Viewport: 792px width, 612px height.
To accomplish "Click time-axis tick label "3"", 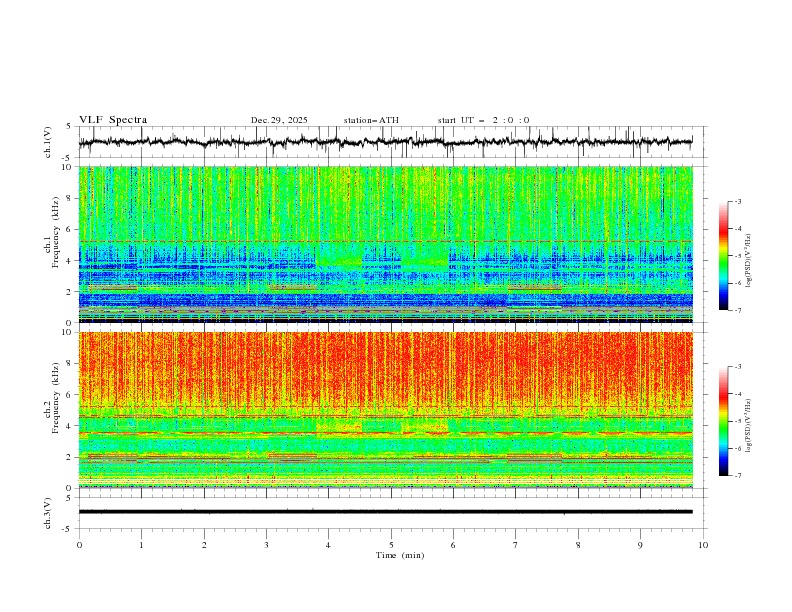I will pyautogui.click(x=266, y=545).
